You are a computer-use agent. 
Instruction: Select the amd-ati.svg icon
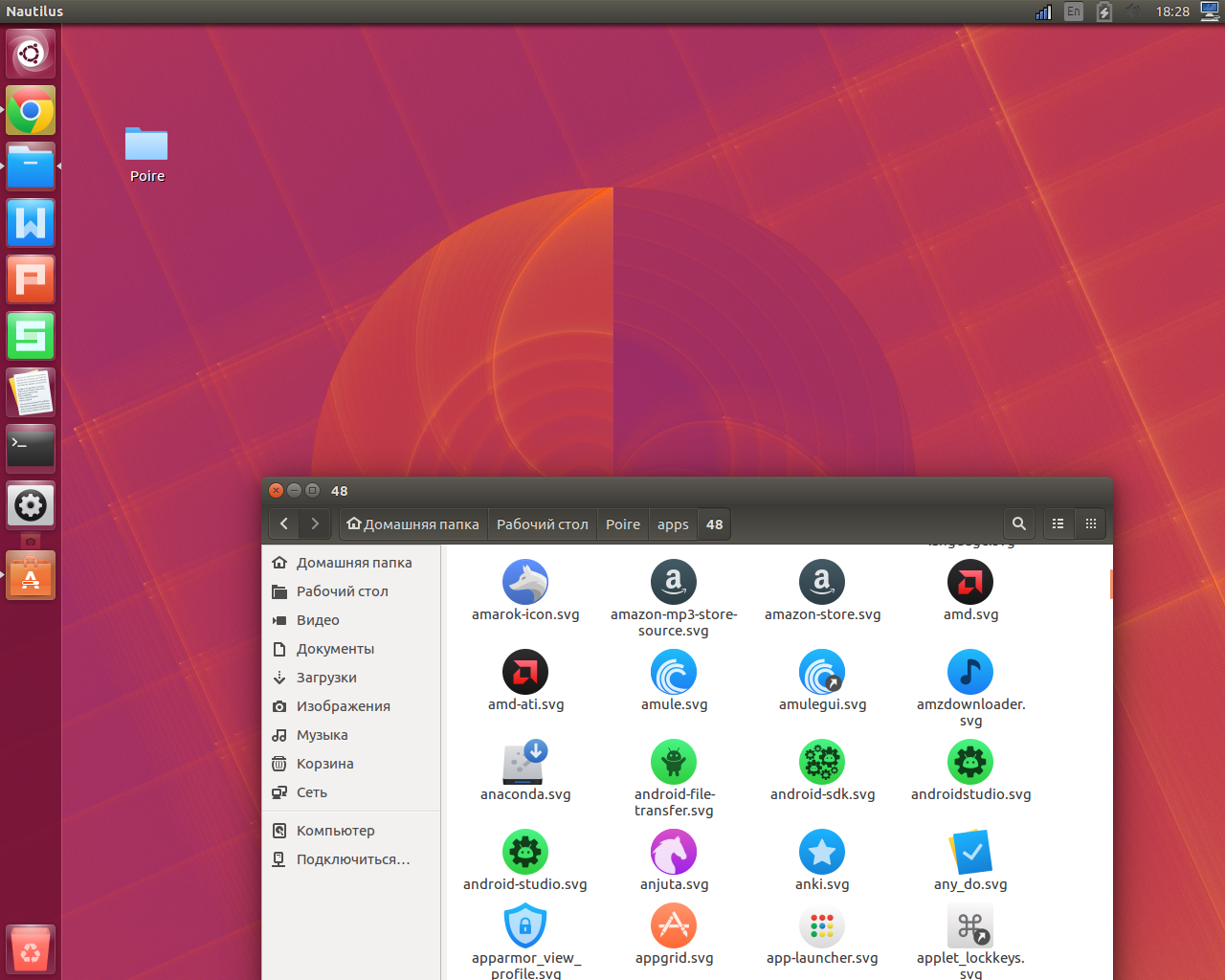pos(525,672)
